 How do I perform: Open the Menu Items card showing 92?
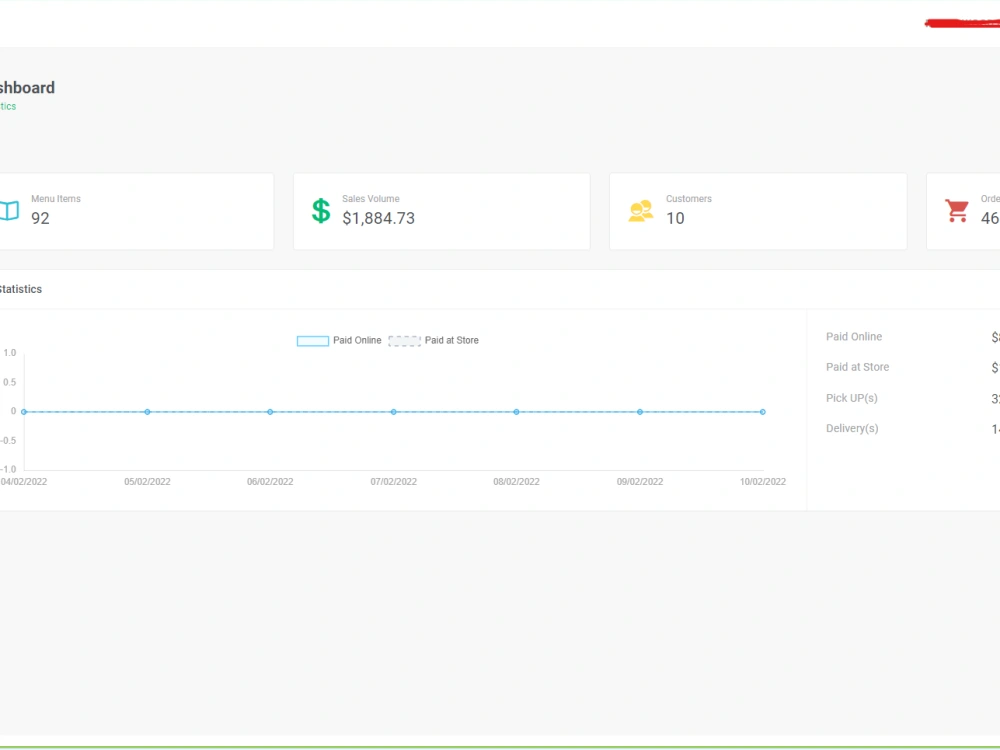click(x=136, y=211)
